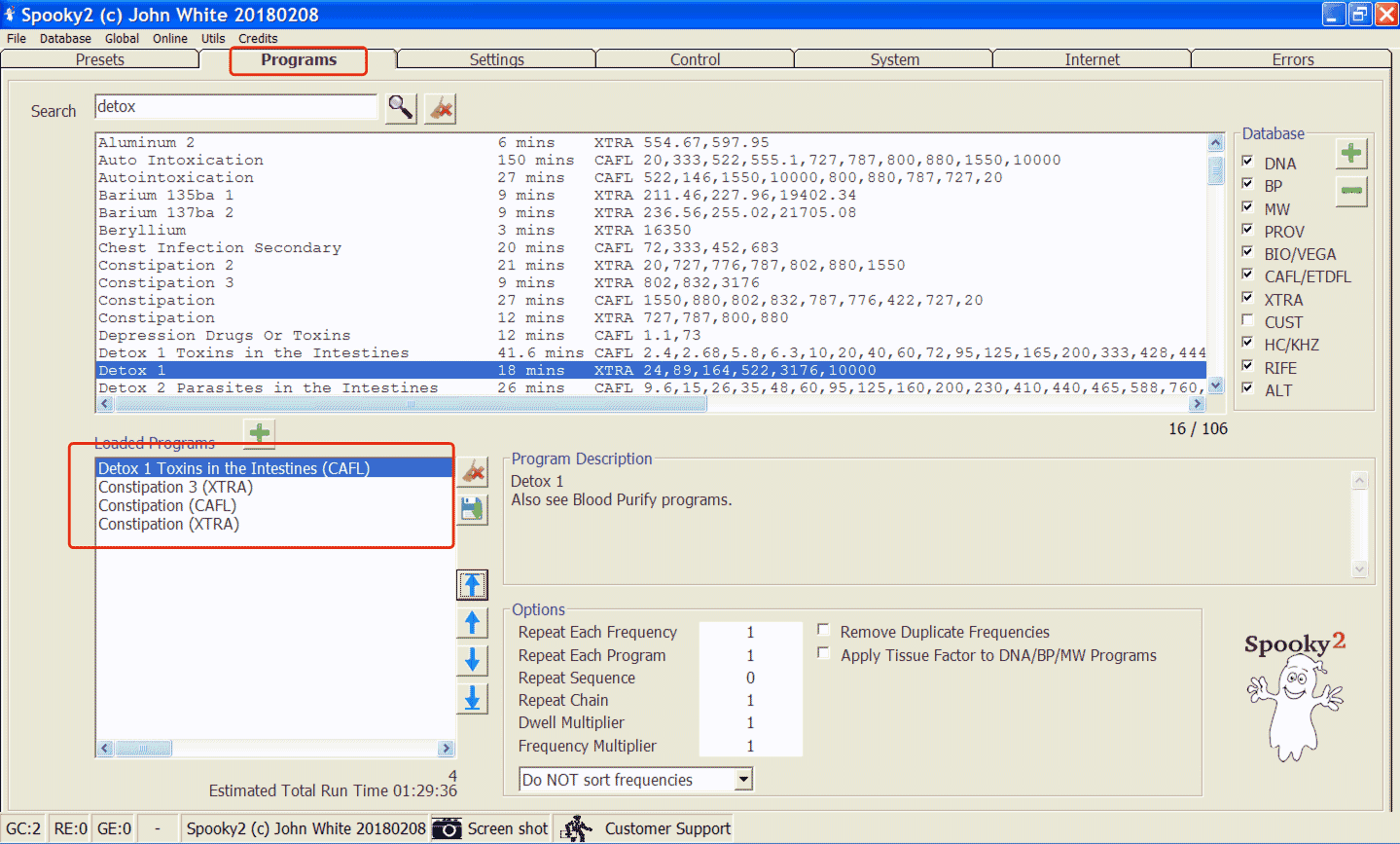The width and height of the screenshot is (1400, 844).
Task: Toggle the XTRA database checkbox
Action: tap(1247, 298)
